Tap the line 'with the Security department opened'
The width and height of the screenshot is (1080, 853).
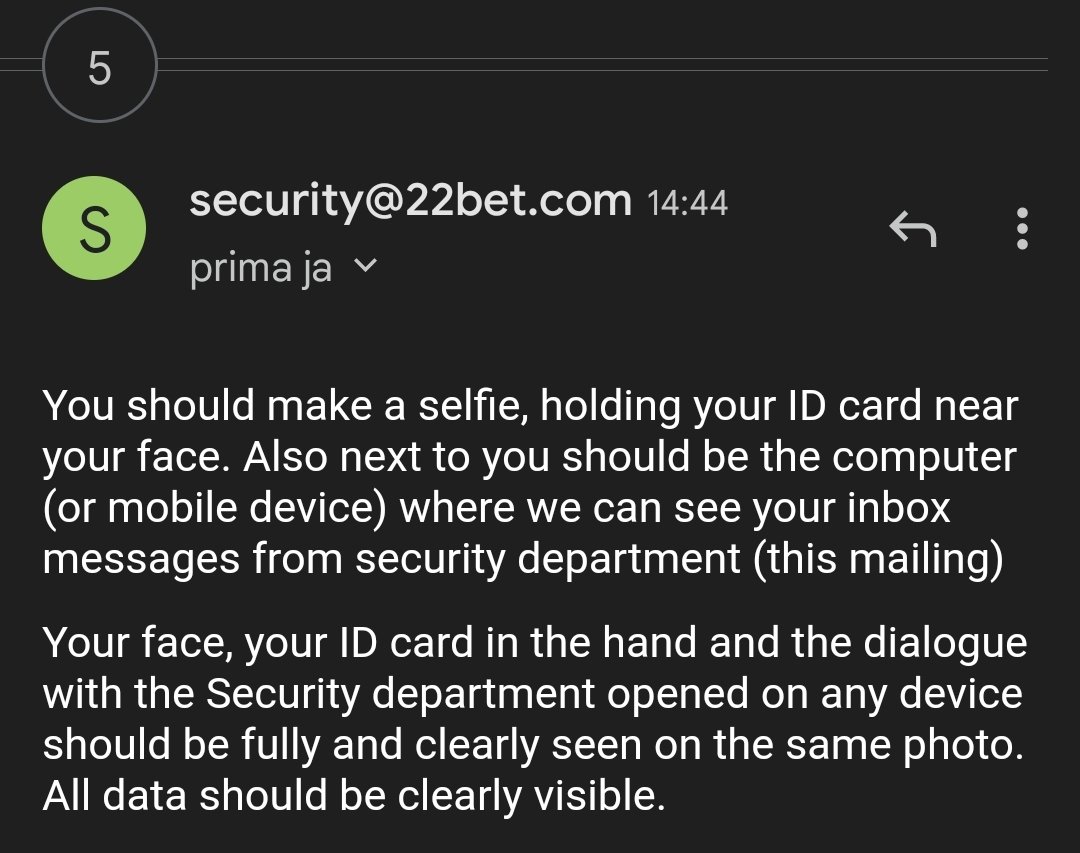tap(532, 694)
